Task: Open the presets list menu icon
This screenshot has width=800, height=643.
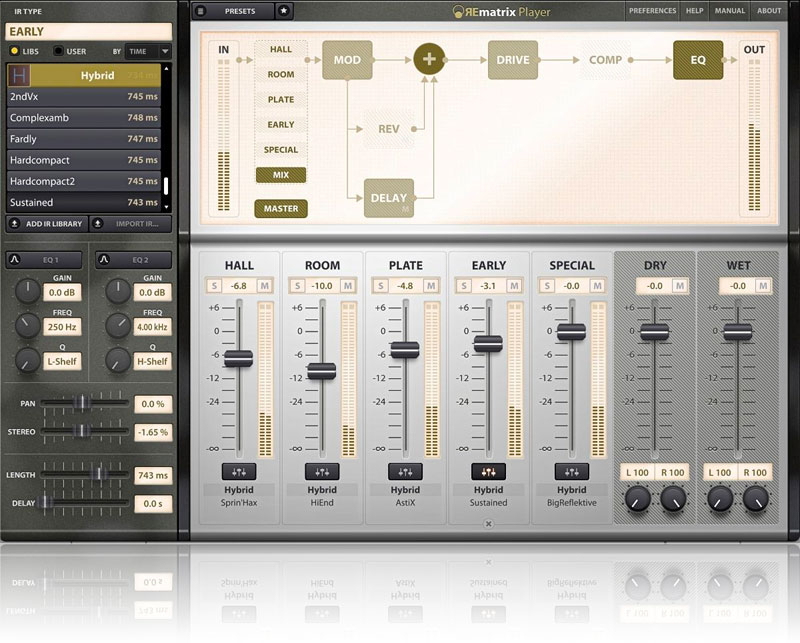Action: pyautogui.click(x=202, y=11)
